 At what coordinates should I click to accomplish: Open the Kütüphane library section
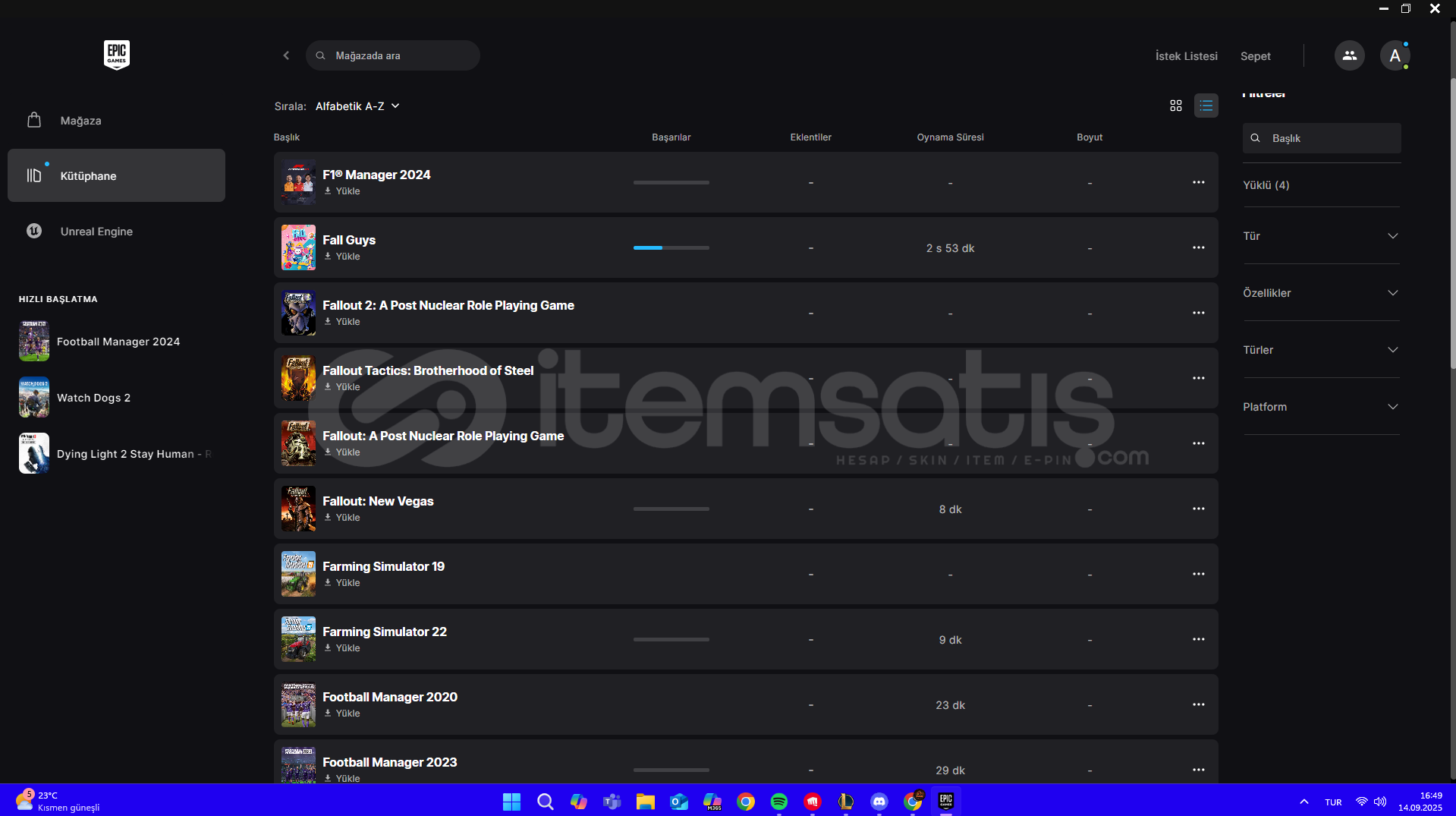(x=116, y=175)
